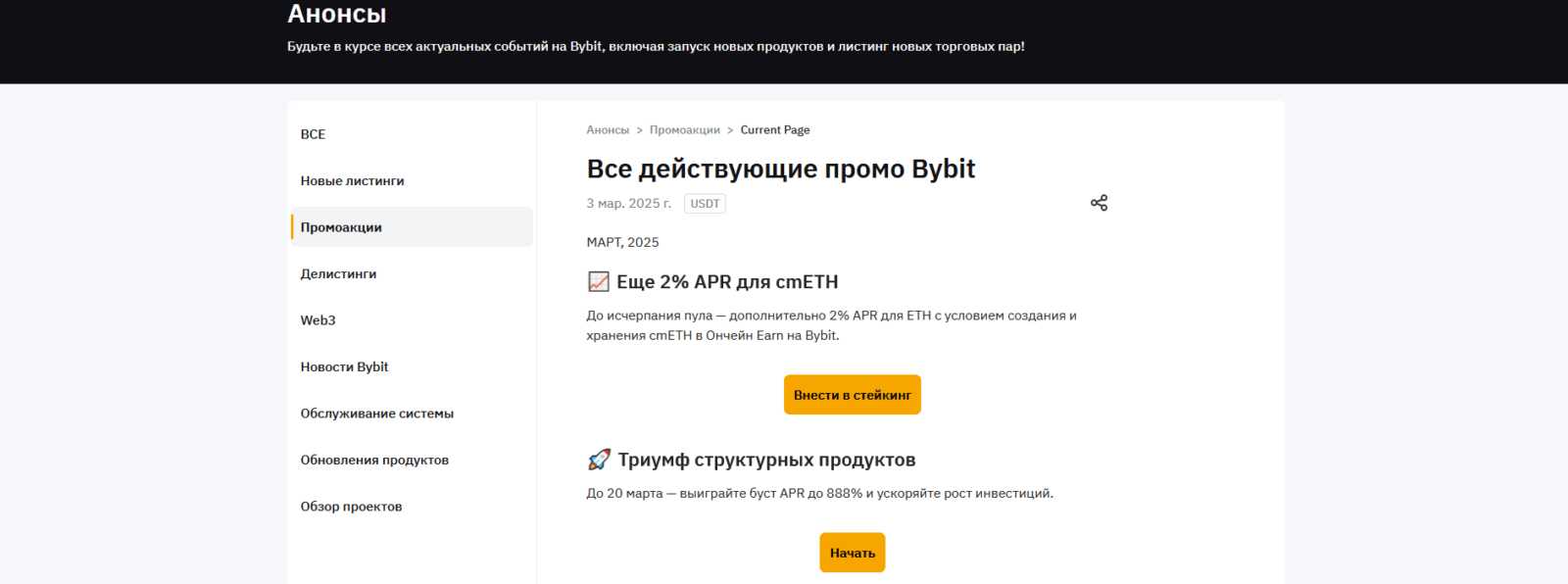Viewport: 1568px width, 584px height.
Task: Click the article title Все действующие промо Bybit
Action: coord(780,170)
